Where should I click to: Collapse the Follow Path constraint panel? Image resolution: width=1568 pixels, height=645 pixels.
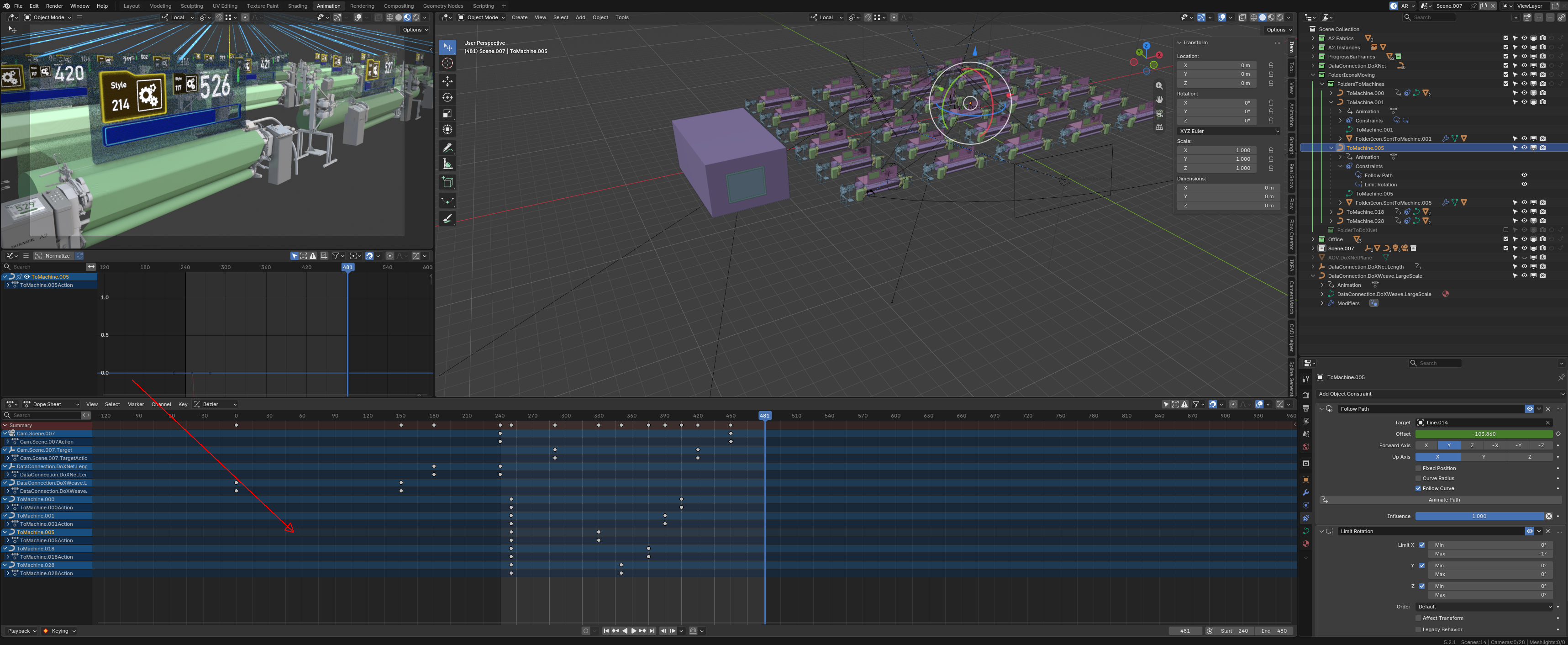pyautogui.click(x=1321, y=409)
